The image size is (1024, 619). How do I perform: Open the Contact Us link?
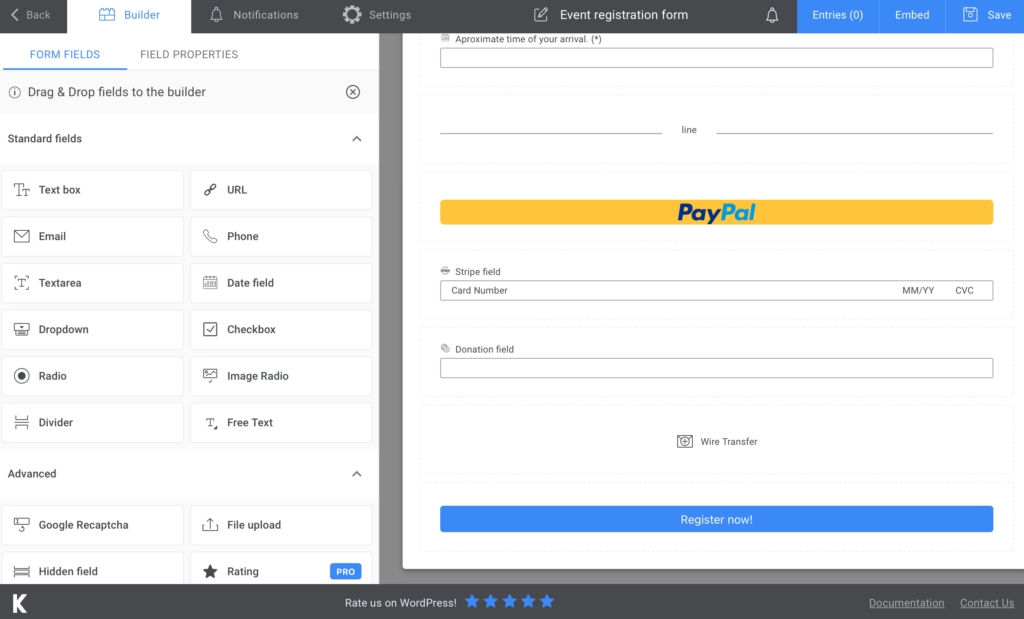[987, 603]
